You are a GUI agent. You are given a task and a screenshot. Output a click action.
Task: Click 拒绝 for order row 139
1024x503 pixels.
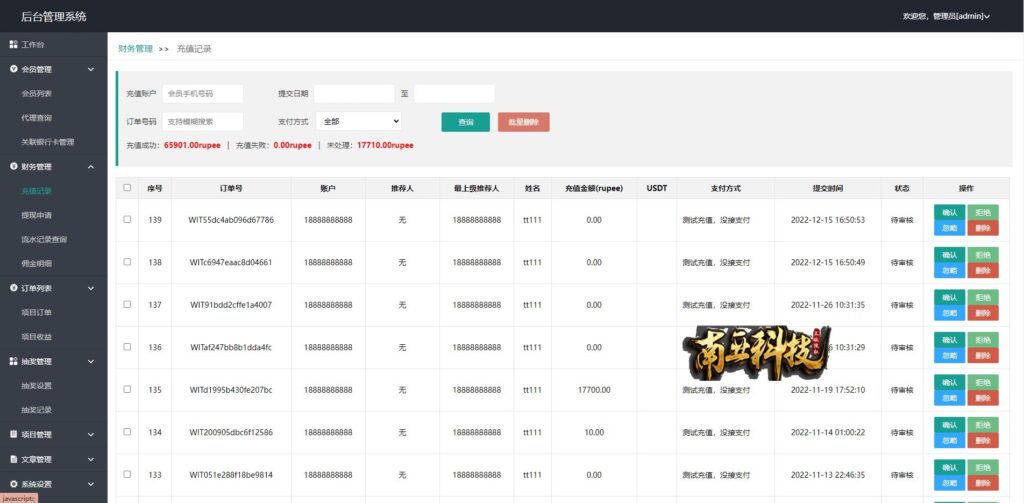coord(983,212)
